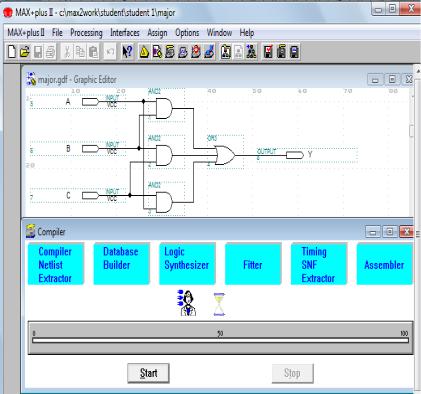
Task: Click the red MAX+plus II application icon
Action: pyautogui.click(x=8, y=13)
